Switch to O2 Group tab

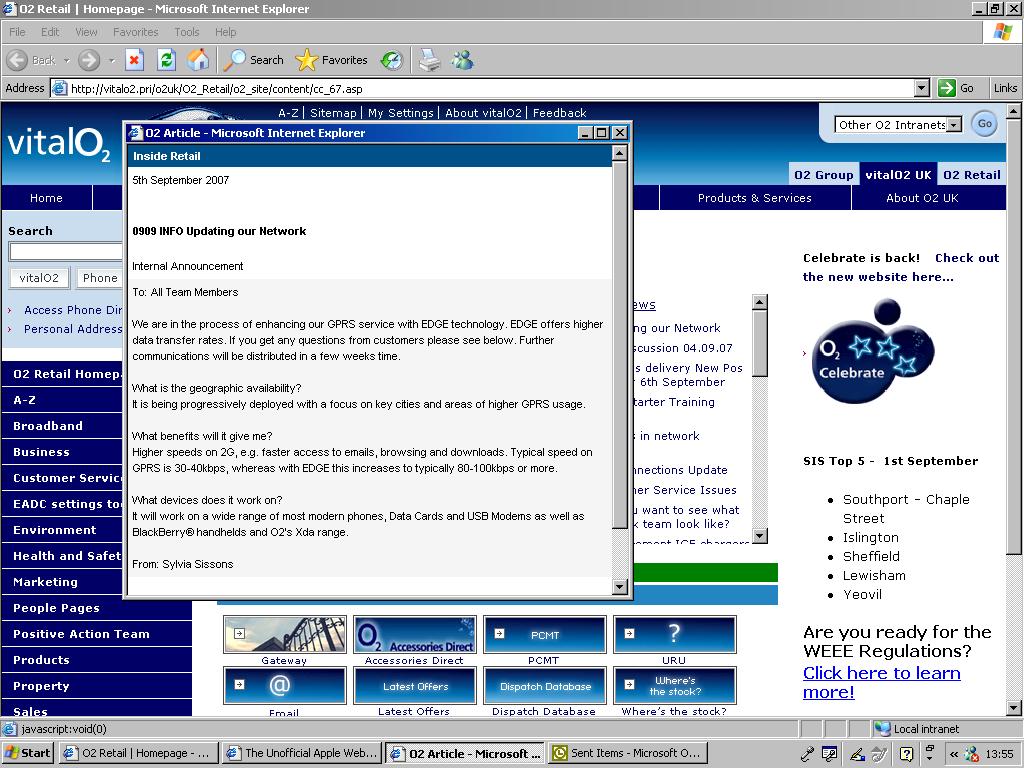pos(824,174)
